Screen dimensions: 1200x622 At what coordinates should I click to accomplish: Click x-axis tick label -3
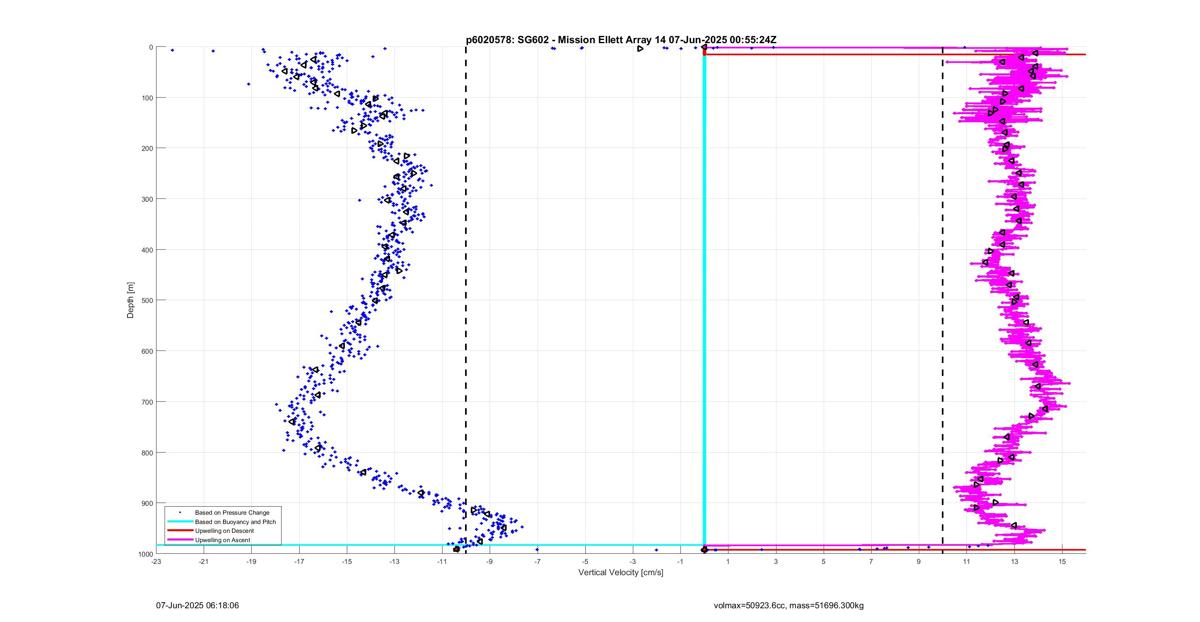pyautogui.click(x=633, y=561)
